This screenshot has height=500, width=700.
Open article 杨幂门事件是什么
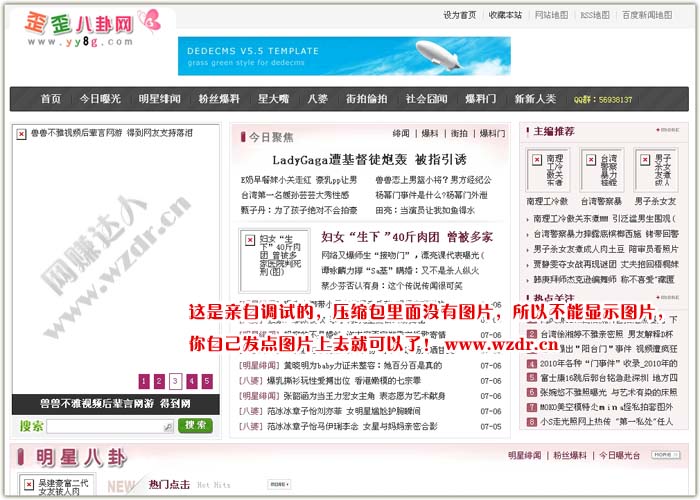[x=431, y=195]
